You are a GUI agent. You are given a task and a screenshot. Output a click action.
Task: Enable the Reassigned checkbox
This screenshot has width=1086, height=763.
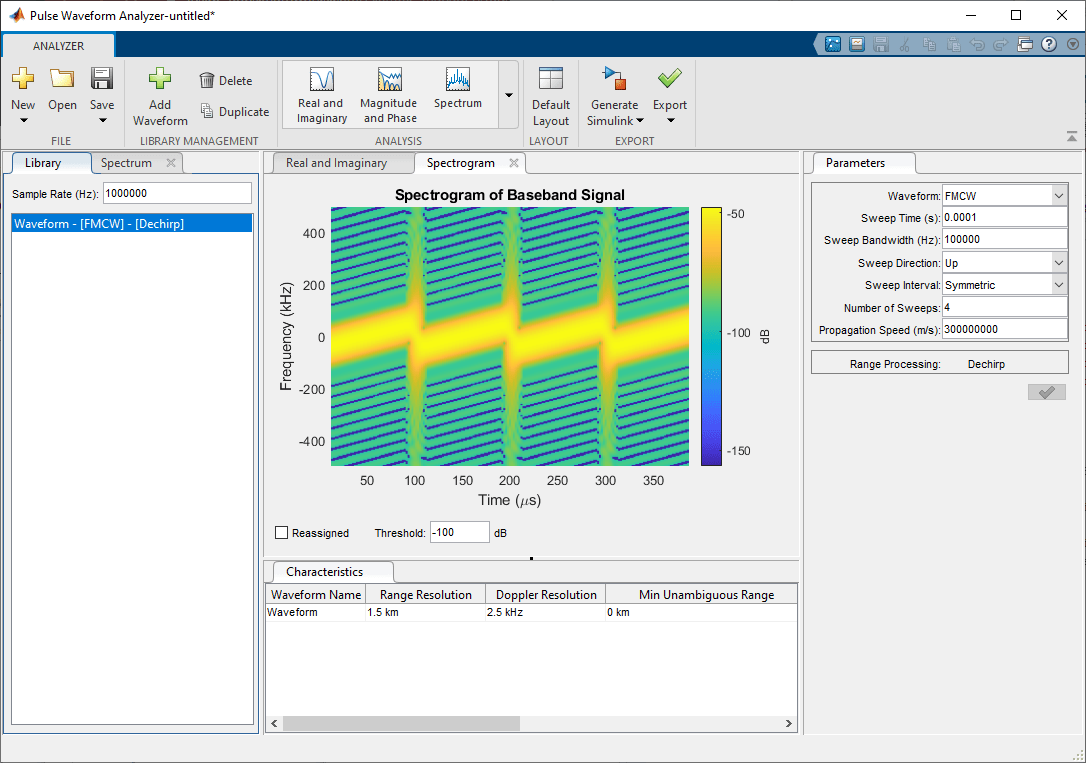point(282,533)
